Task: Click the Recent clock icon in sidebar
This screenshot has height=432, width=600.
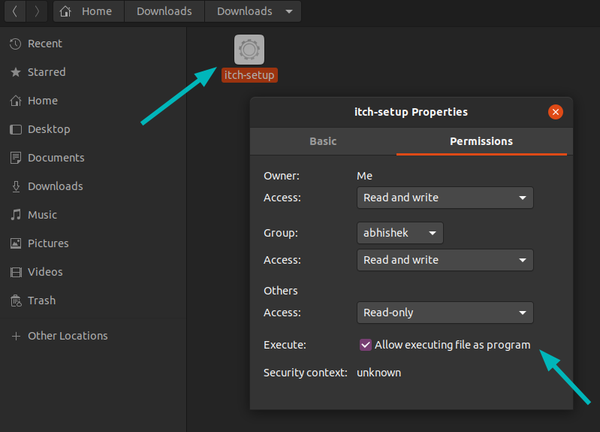Action: 16,44
